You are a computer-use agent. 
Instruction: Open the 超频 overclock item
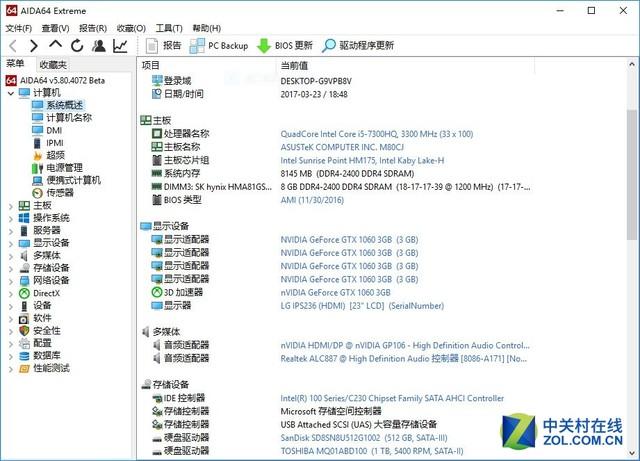tap(55, 155)
